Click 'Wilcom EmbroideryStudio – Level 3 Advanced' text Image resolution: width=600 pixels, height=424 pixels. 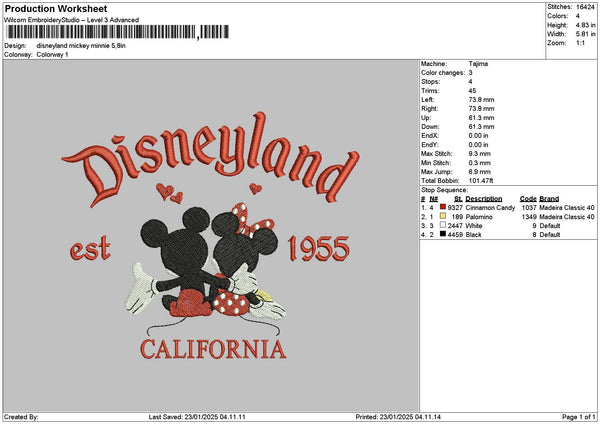[x=72, y=20]
